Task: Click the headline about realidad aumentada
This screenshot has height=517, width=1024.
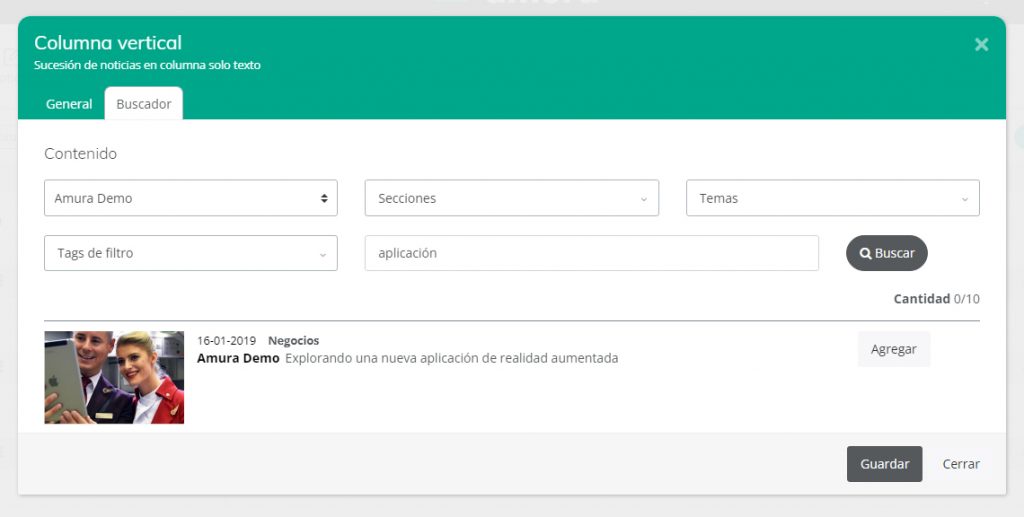Action: coord(451,358)
